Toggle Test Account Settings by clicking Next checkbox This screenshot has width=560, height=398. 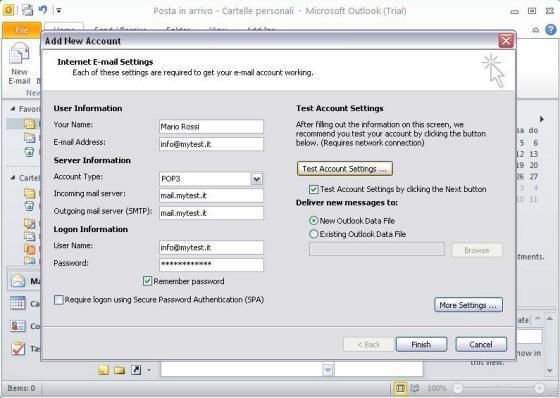point(314,189)
